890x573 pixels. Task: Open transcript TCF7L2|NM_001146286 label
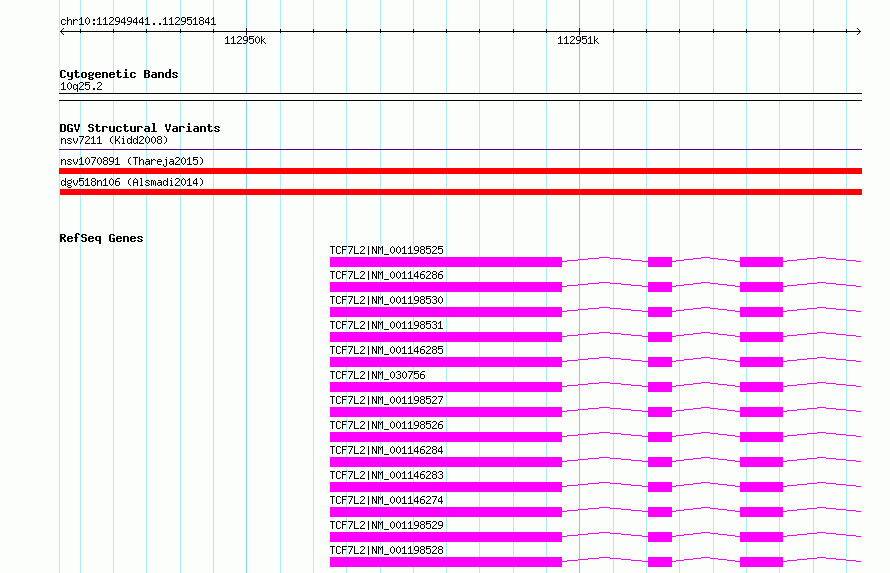pyautogui.click(x=387, y=275)
